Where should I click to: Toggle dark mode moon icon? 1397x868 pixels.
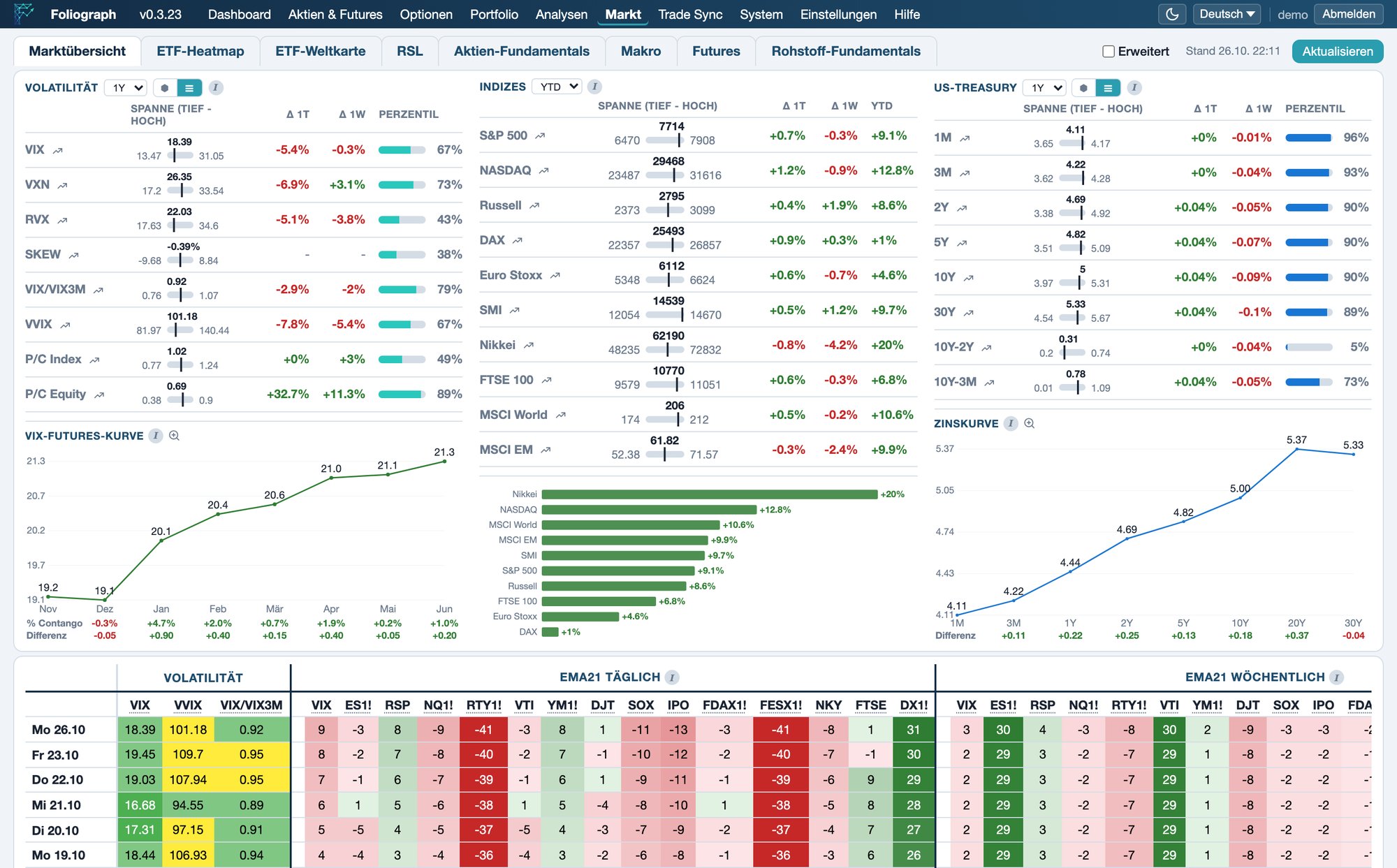pos(1172,14)
